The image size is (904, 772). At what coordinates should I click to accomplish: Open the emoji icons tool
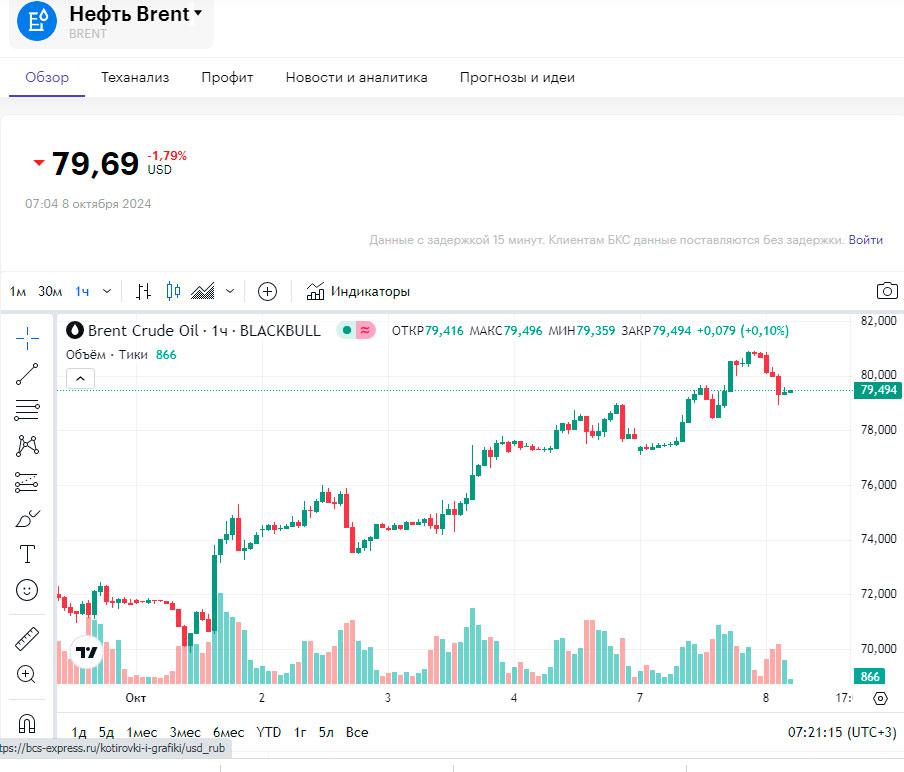coord(27,590)
